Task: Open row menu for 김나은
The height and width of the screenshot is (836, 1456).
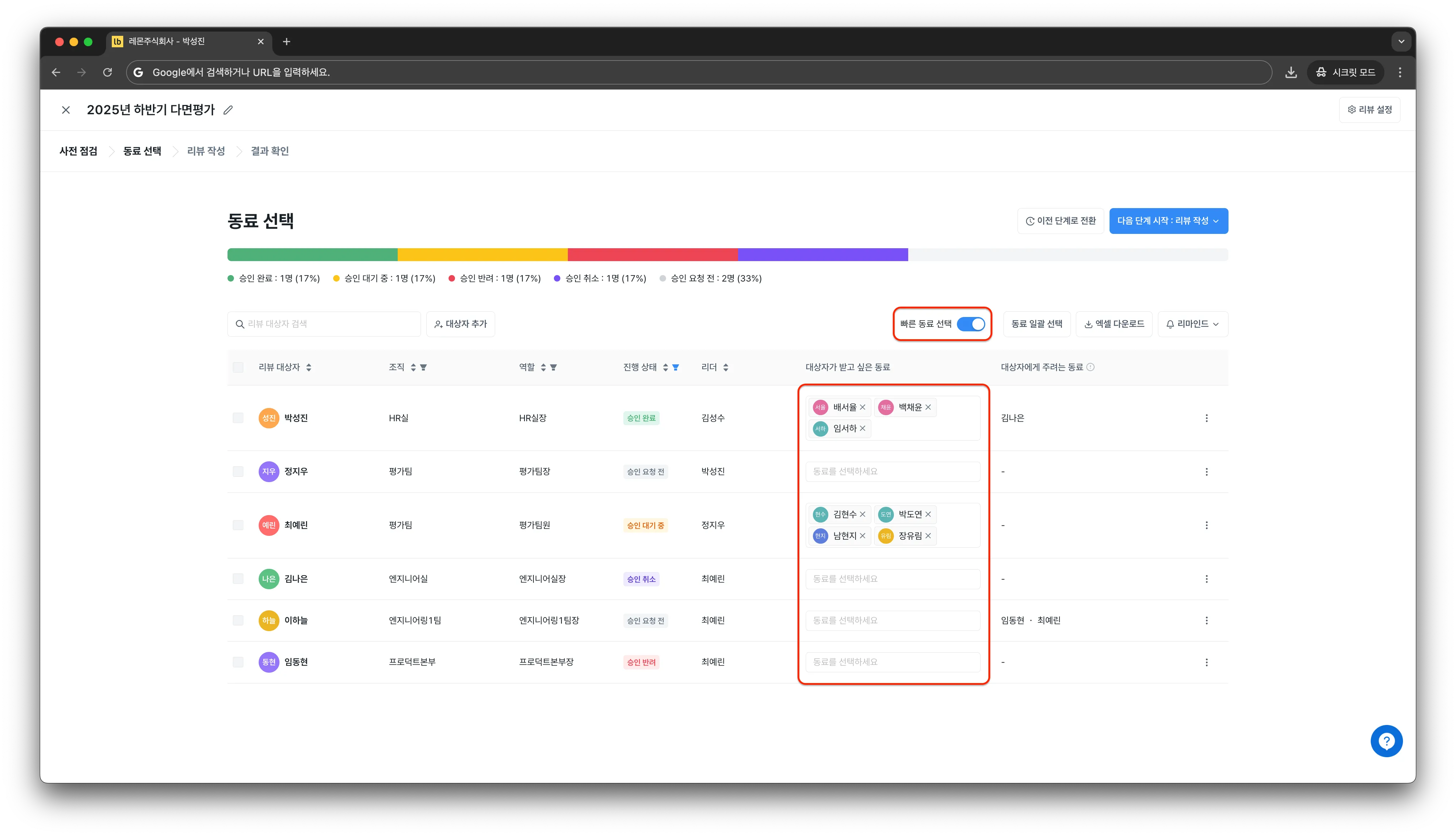Action: click(x=1206, y=579)
